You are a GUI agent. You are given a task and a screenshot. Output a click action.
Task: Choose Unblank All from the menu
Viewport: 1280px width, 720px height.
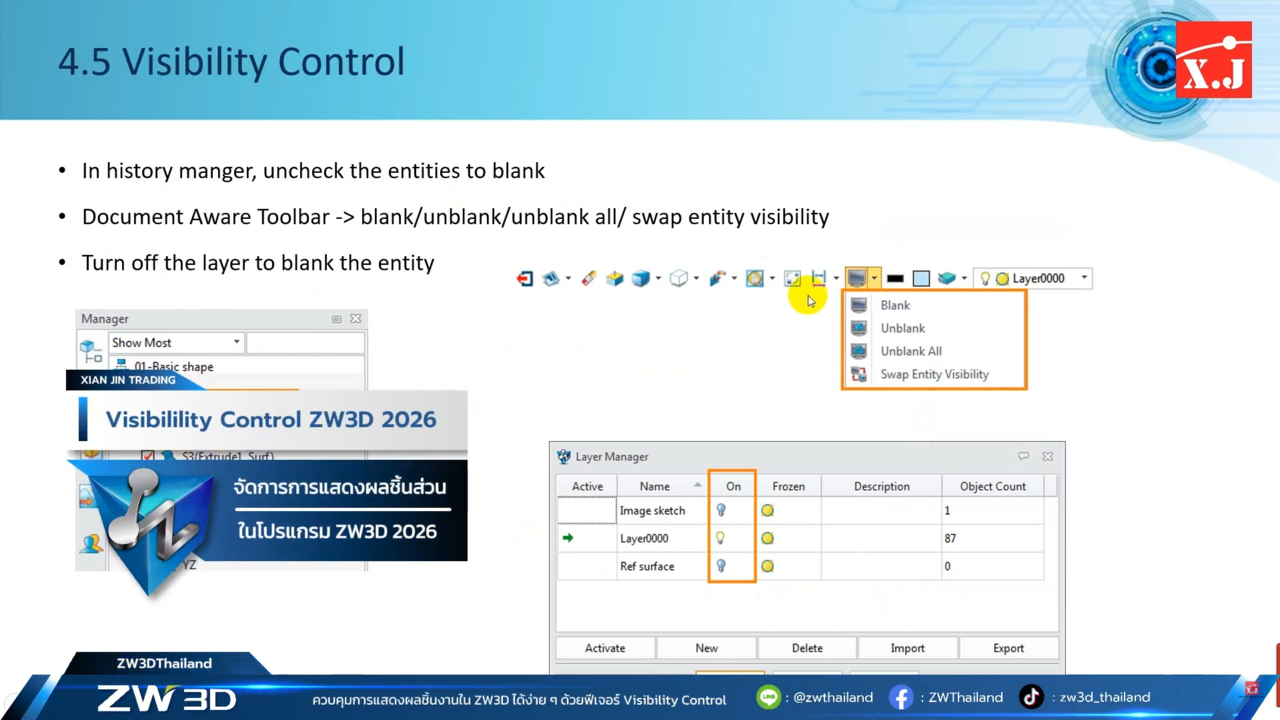(x=910, y=351)
